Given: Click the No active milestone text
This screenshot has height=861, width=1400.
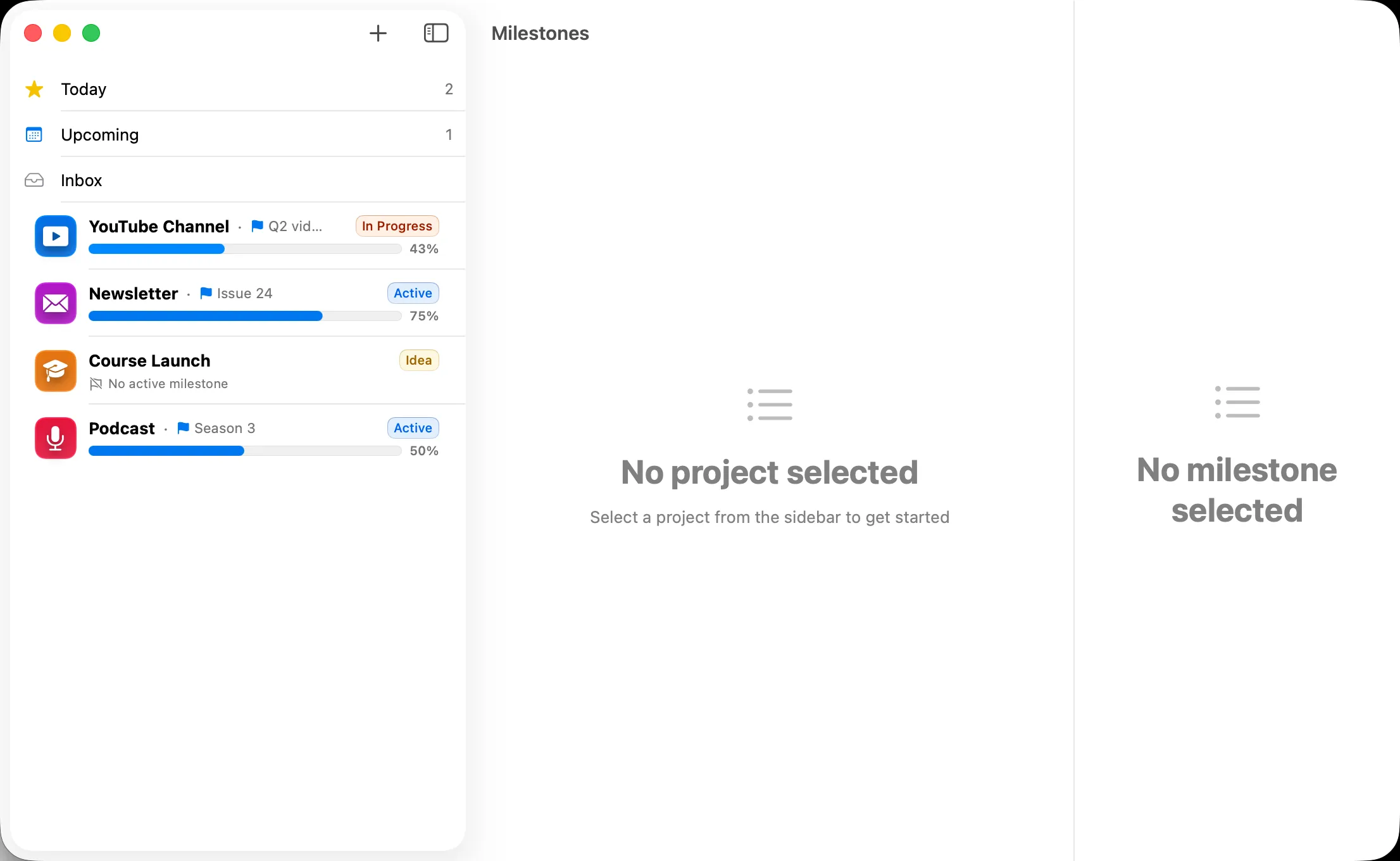Looking at the screenshot, I should [x=168, y=384].
